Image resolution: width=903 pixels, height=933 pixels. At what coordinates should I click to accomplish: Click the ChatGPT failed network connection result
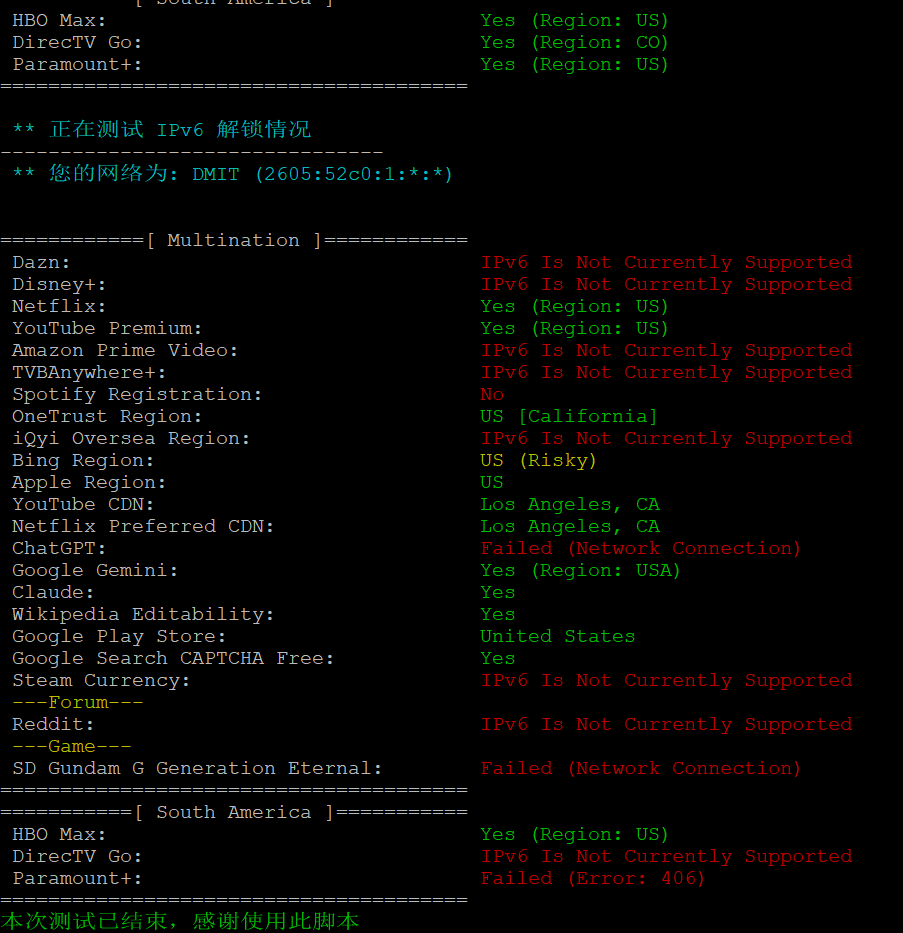pos(640,548)
